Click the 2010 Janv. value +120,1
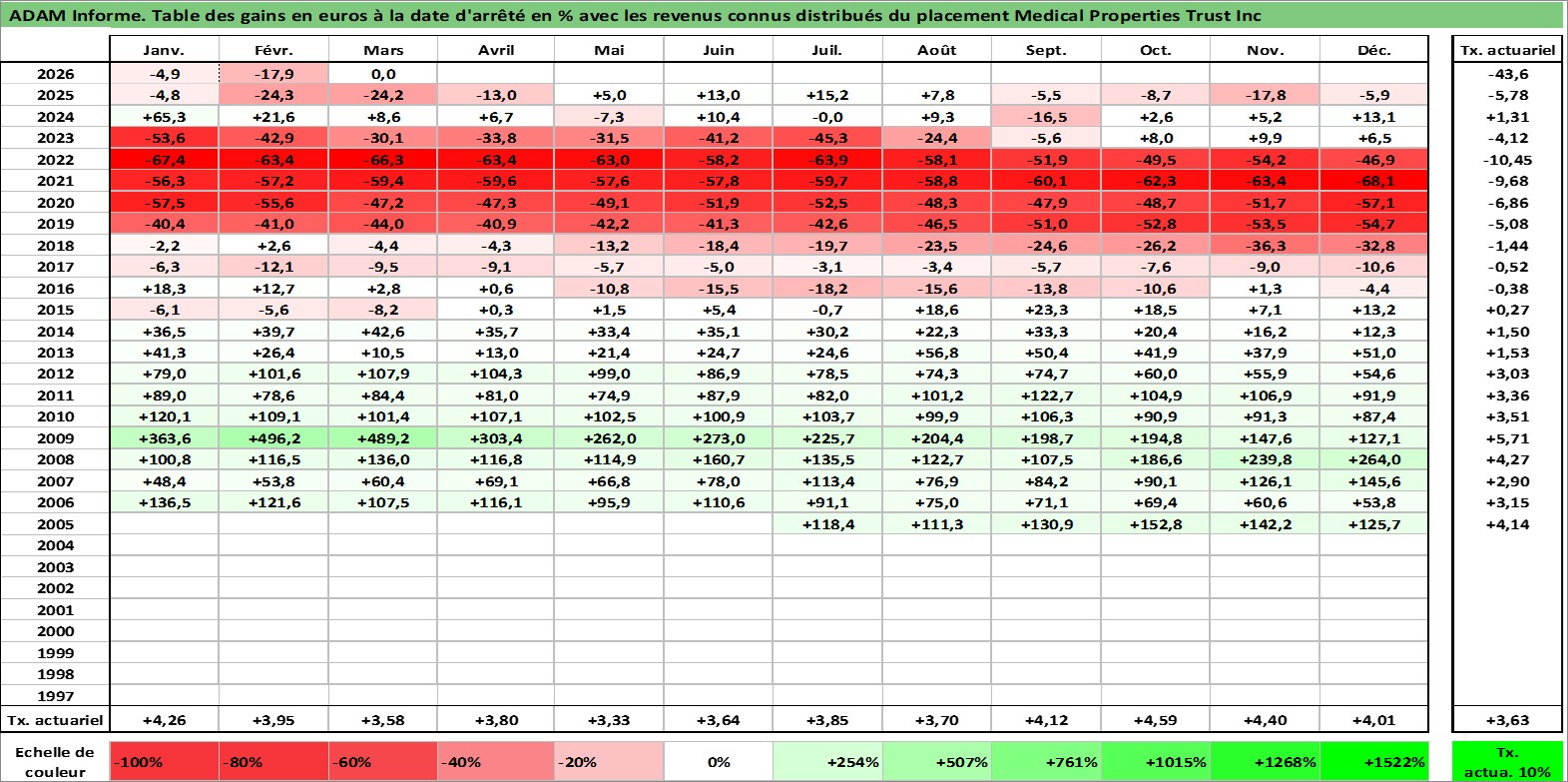 (164, 416)
